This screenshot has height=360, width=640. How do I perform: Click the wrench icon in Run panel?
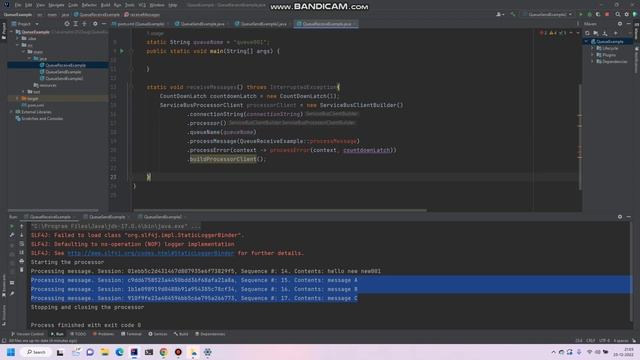[12, 235]
